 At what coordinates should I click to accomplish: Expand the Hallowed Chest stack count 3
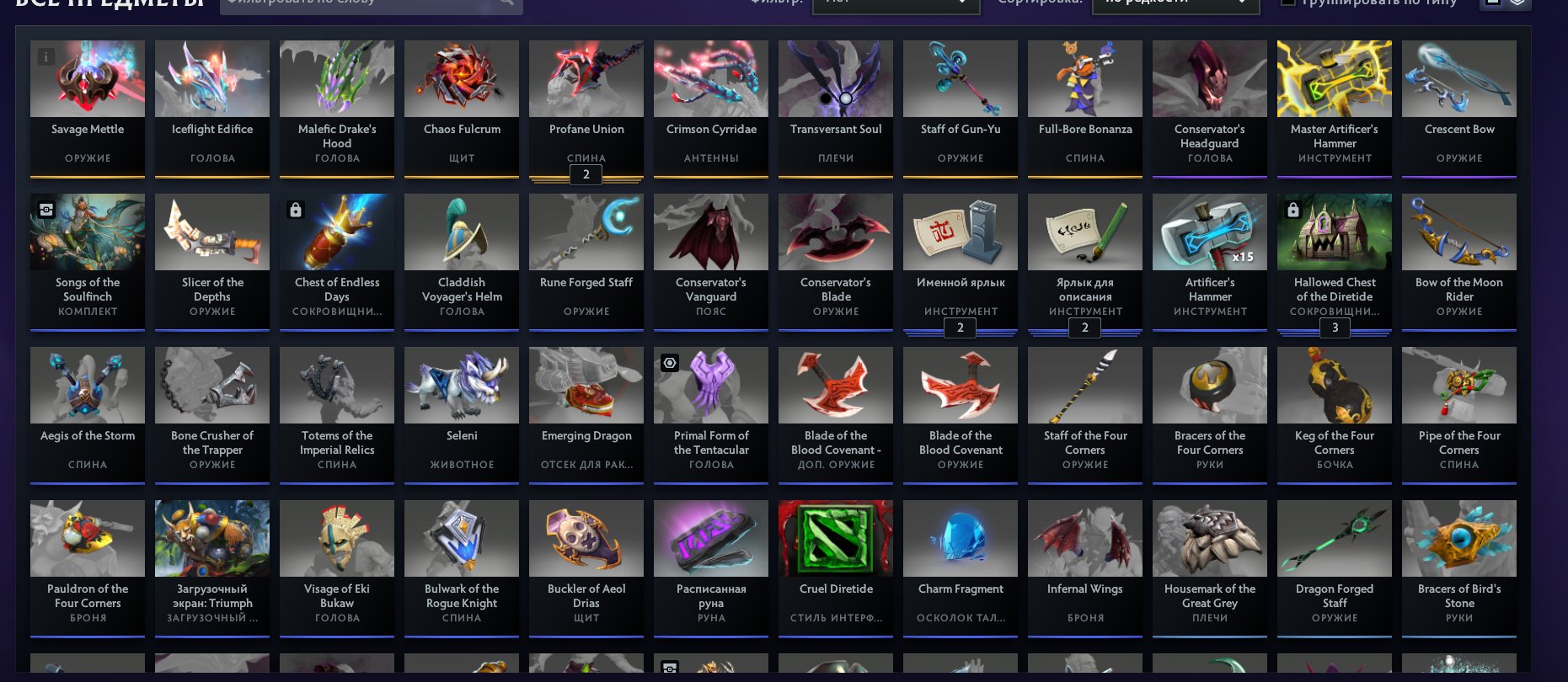(x=1335, y=328)
